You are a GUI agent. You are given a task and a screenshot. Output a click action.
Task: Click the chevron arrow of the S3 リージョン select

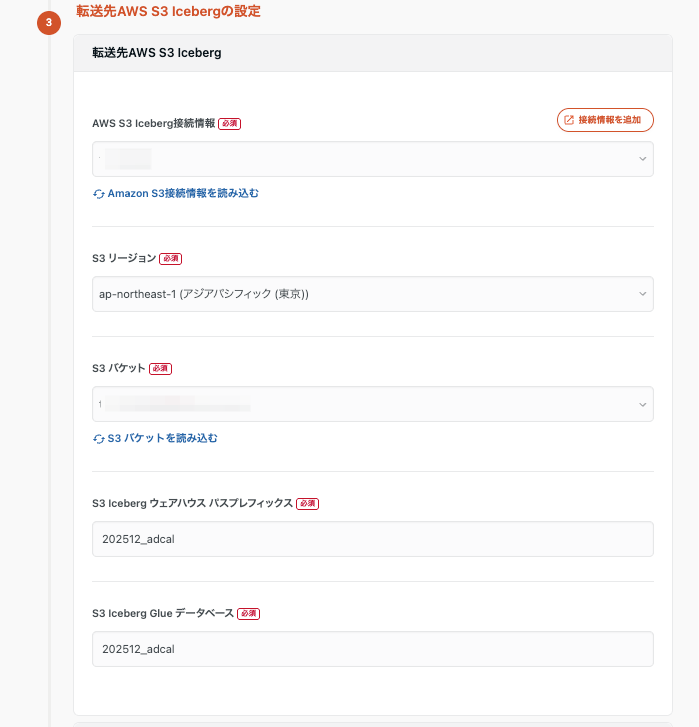click(x=642, y=294)
